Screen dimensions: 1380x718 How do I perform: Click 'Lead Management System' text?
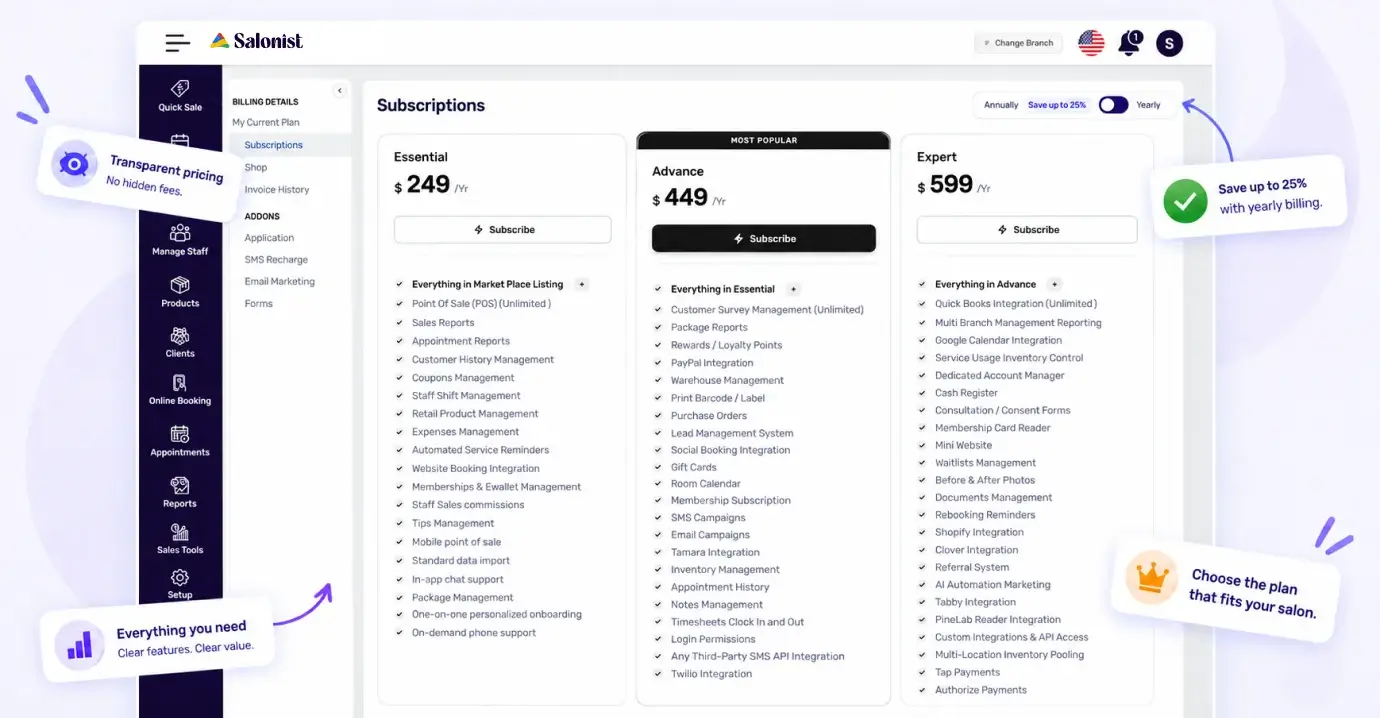(732, 433)
